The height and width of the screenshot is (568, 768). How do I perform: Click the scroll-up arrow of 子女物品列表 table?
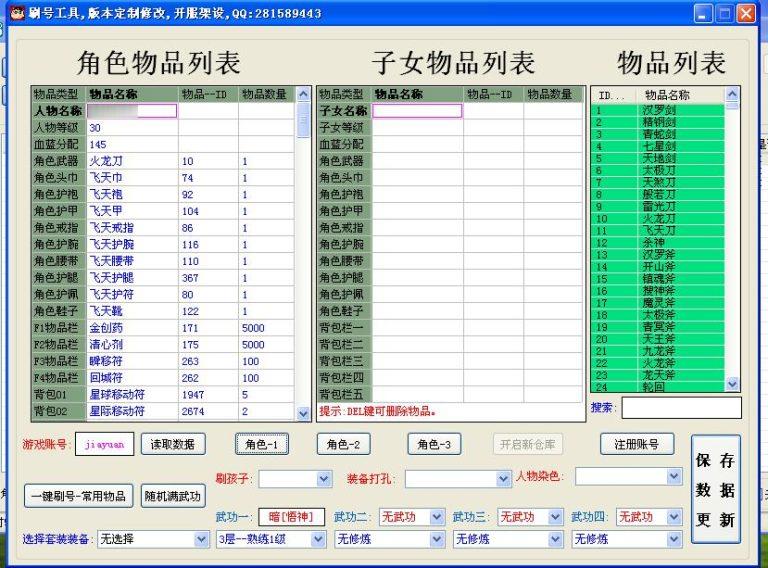[578, 95]
